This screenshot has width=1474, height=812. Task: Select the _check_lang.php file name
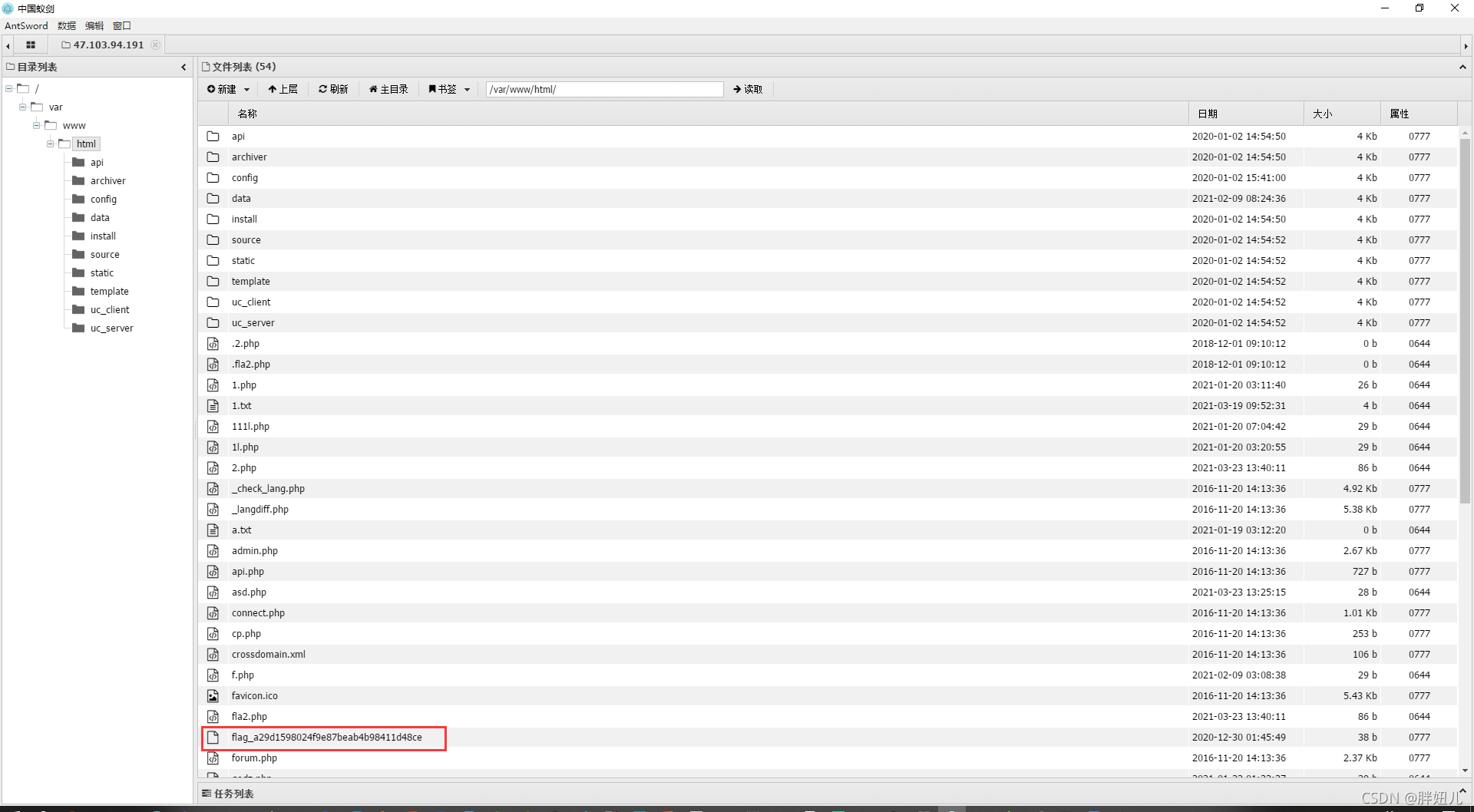tap(268, 488)
